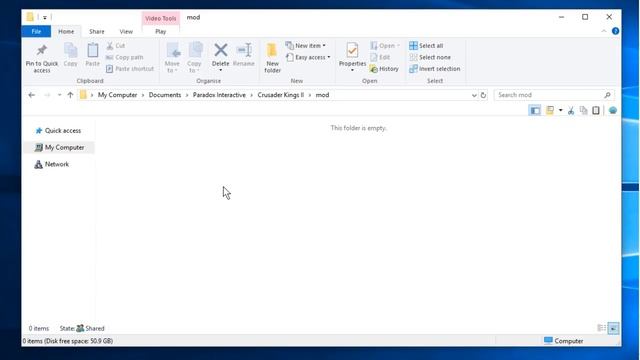Click the copy icon in small toolbar

[x=584, y=110]
